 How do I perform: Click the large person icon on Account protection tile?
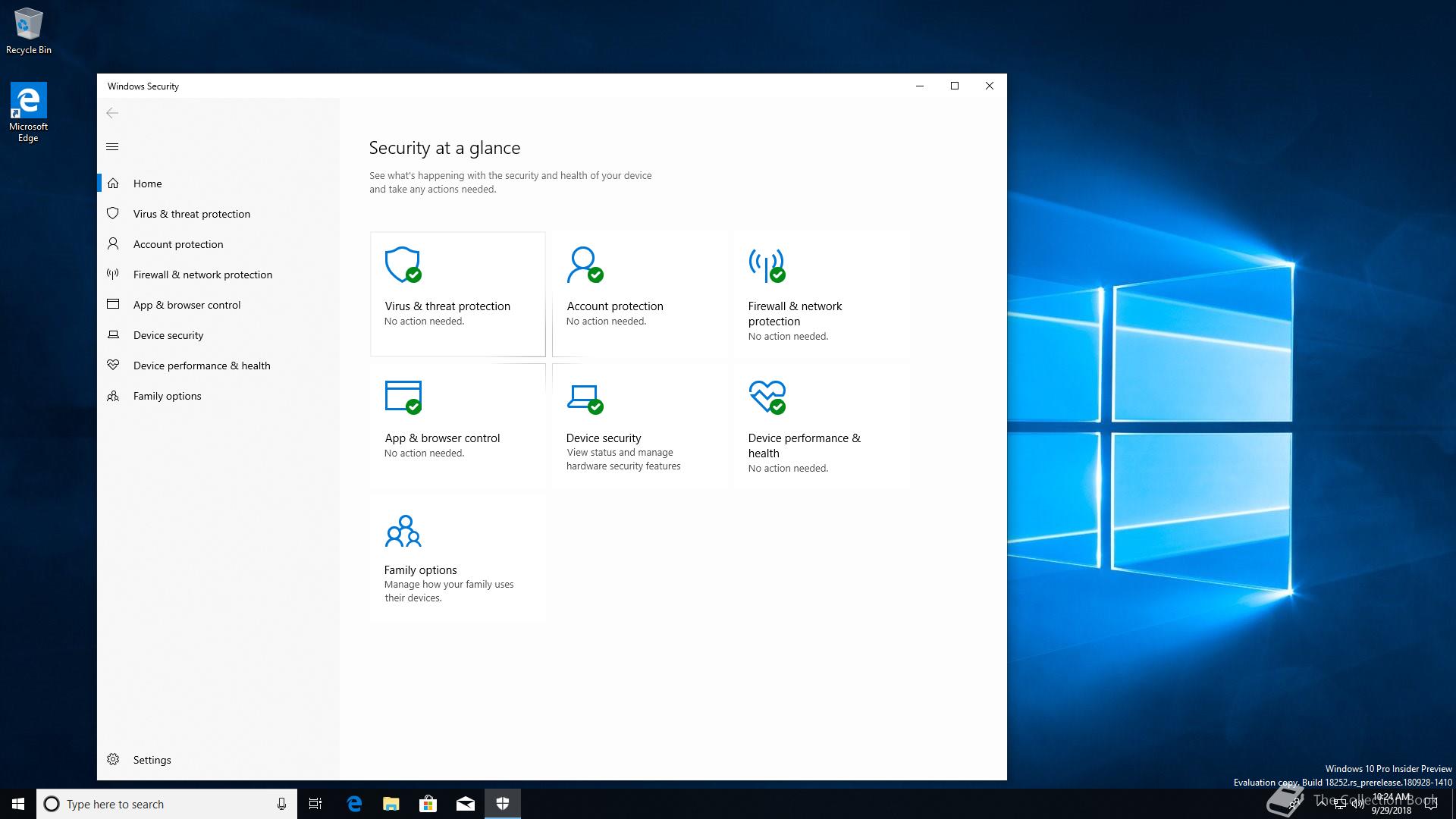click(x=585, y=265)
